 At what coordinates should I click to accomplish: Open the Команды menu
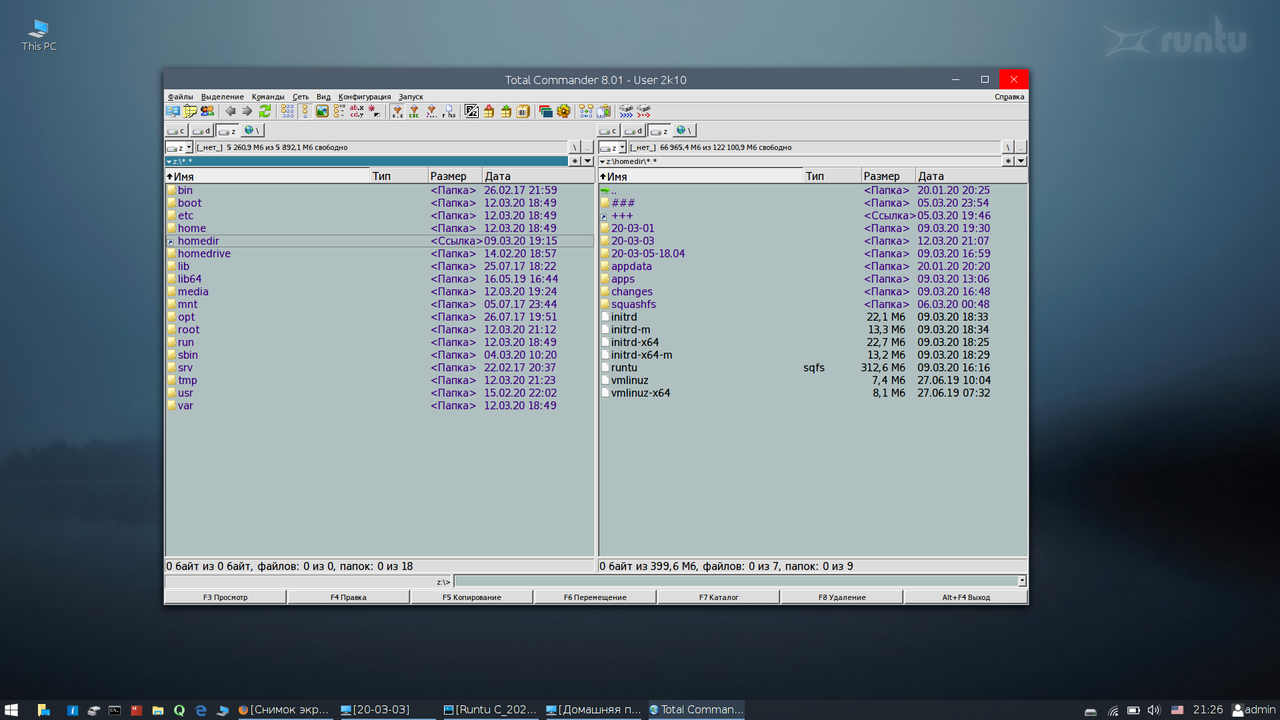click(268, 97)
